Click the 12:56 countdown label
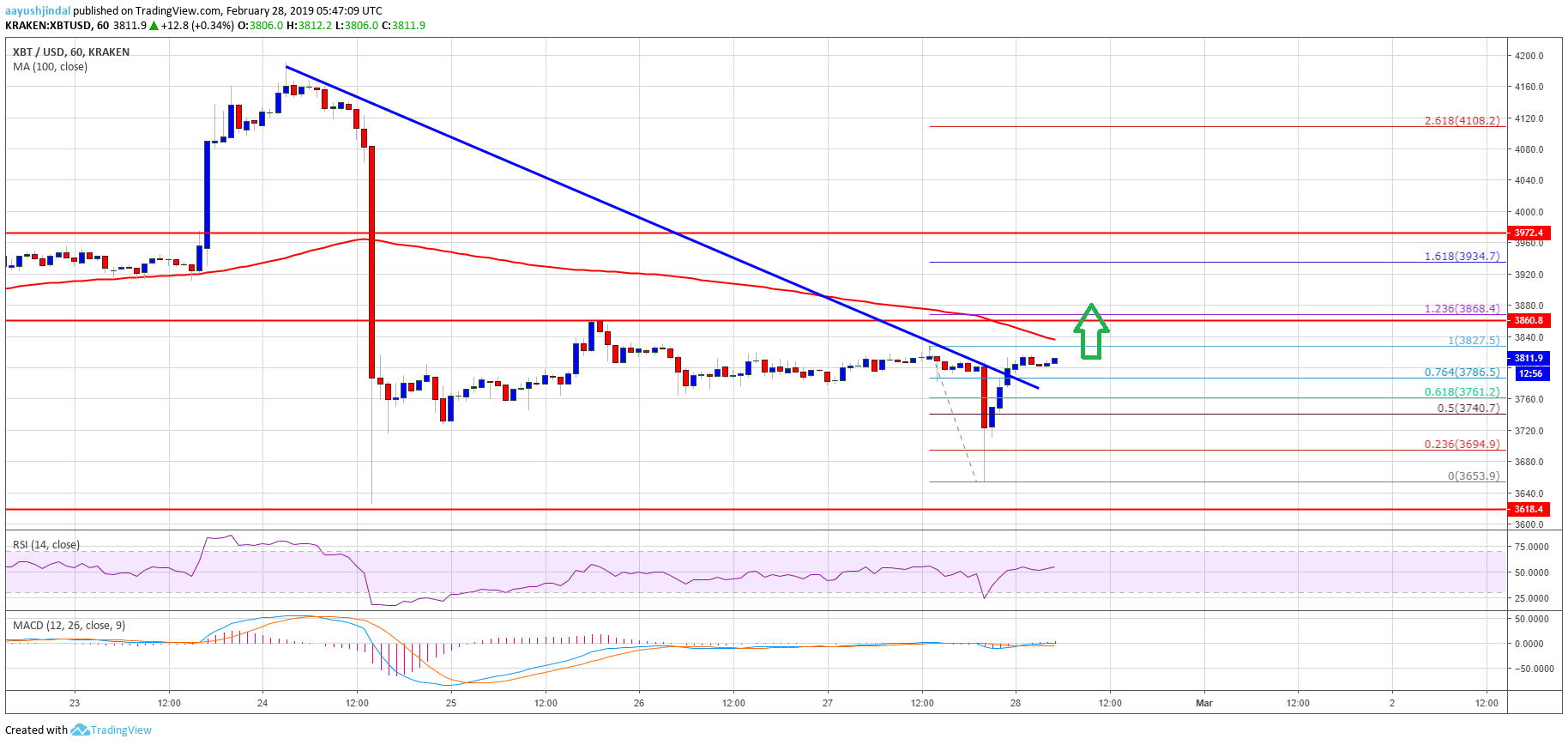This screenshot has width=1568, height=745. click(x=1530, y=373)
